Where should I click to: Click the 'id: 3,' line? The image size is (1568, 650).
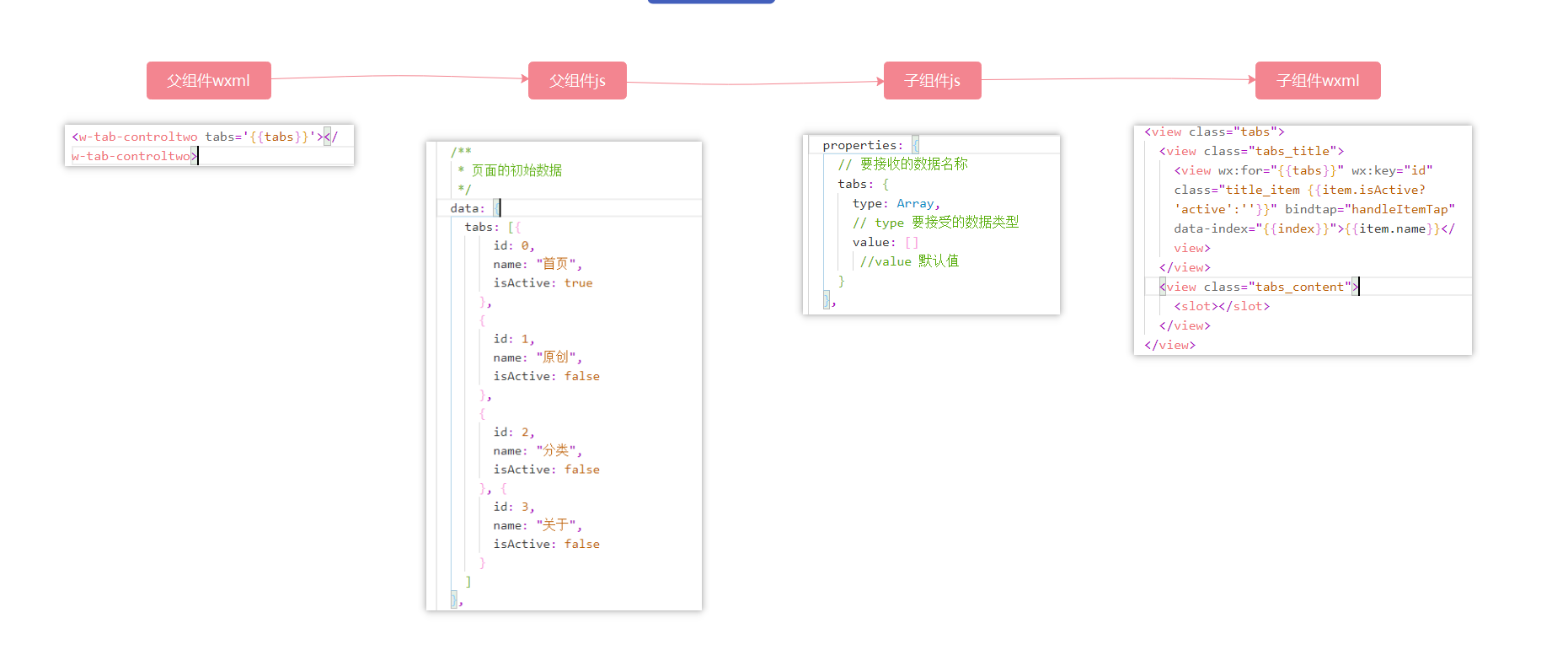click(514, 507)
